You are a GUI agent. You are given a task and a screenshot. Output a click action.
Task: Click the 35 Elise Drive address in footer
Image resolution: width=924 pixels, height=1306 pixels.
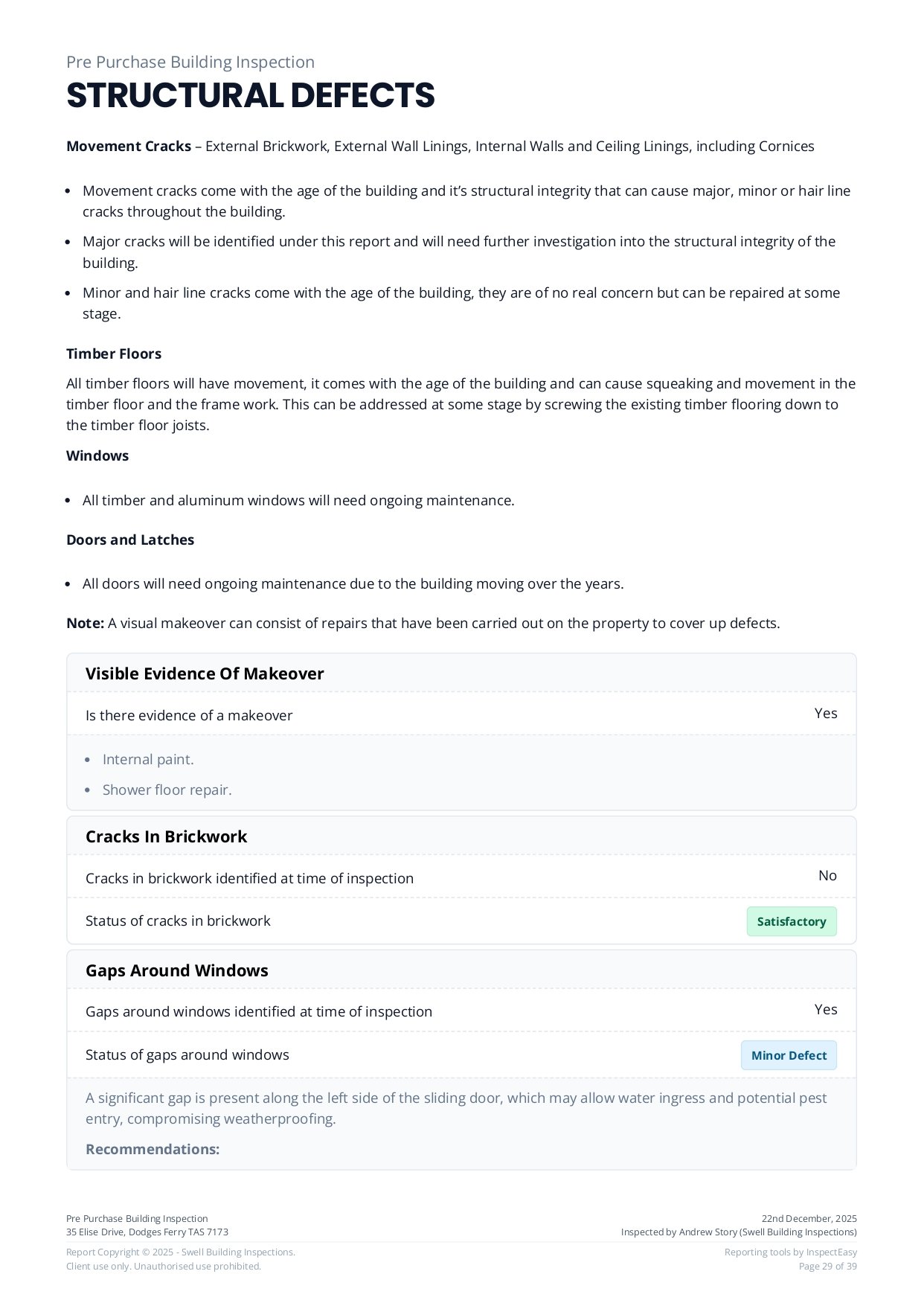[x=147, y=1232]
